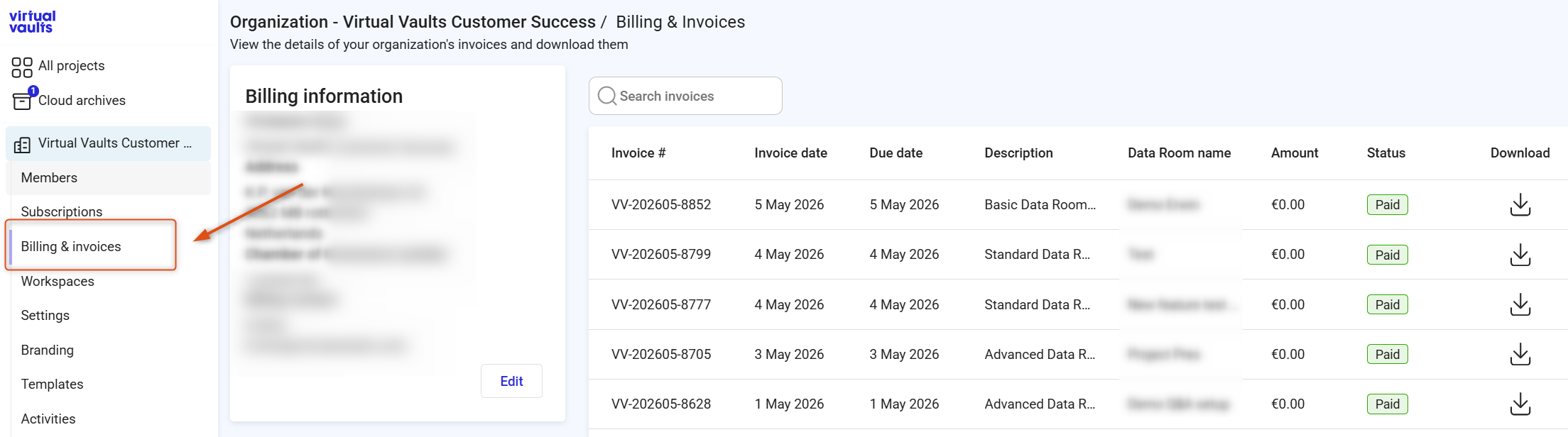Click invoice number VV-202605-8705
The image size is (1568, 437).
pyautogui.click(x=661, y=354)
